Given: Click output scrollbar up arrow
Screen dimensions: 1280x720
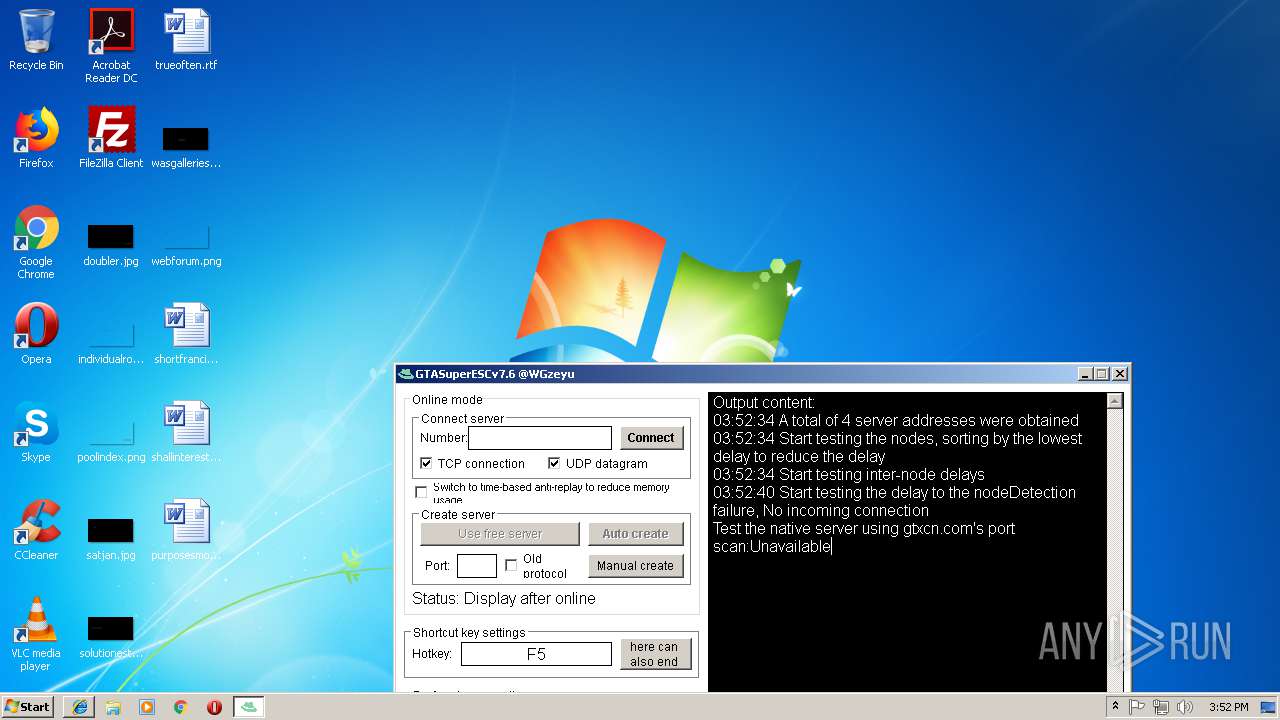Looking at the screenshot, I should click(1115, 401).
